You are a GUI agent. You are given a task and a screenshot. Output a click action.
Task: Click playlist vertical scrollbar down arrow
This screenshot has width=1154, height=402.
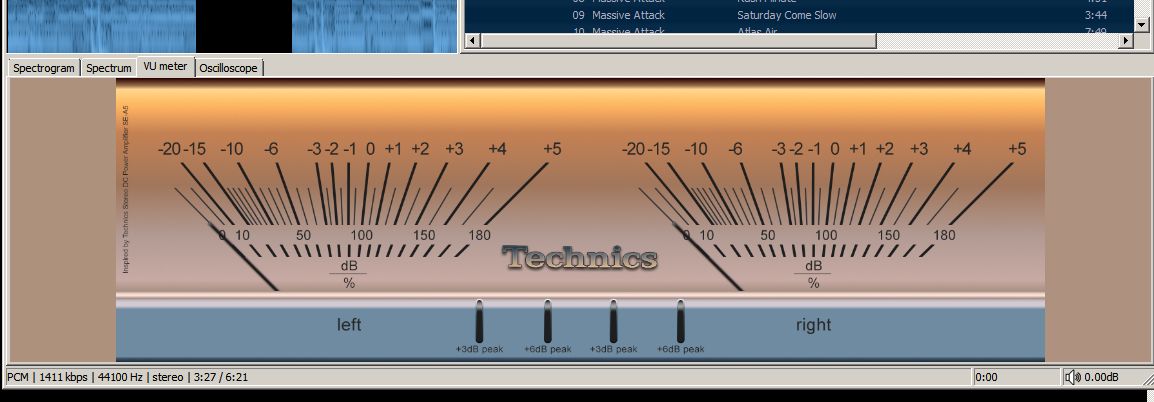[x=1141, y=25]
